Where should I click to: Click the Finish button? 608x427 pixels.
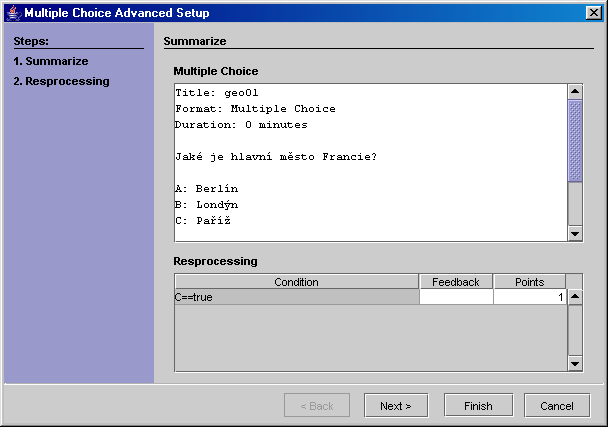pyautogui.click(x=478, y=406)
